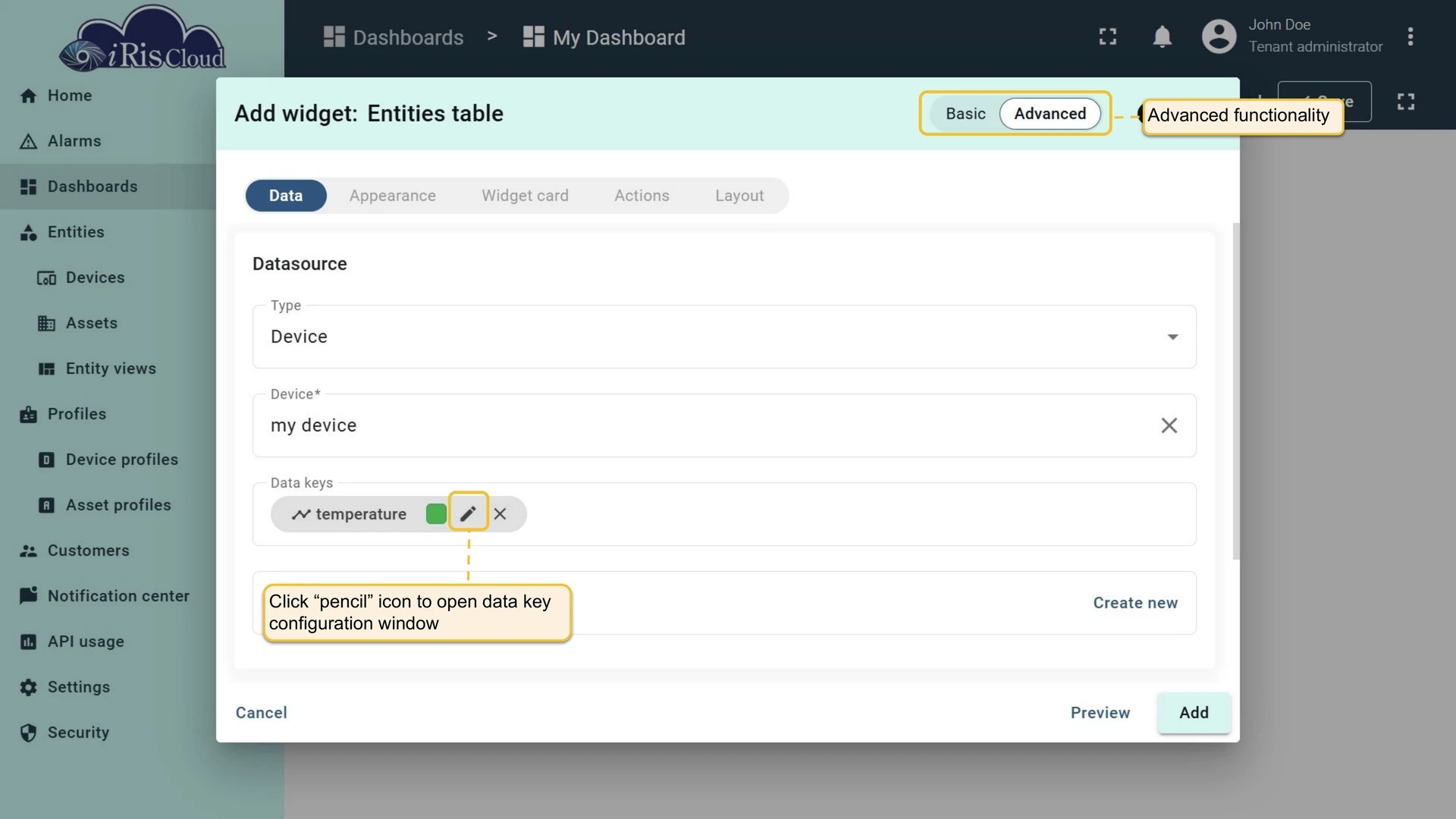Switch to the Layout tab

(x=739, y=196)
